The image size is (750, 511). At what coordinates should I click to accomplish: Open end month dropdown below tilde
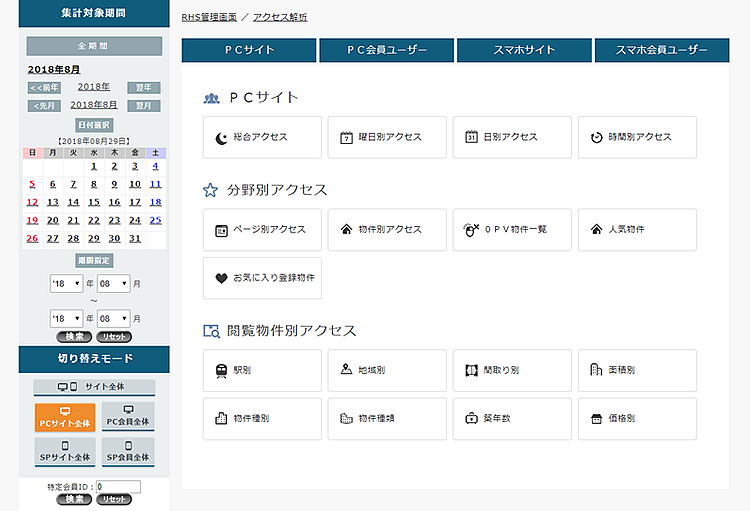(113, 319)
